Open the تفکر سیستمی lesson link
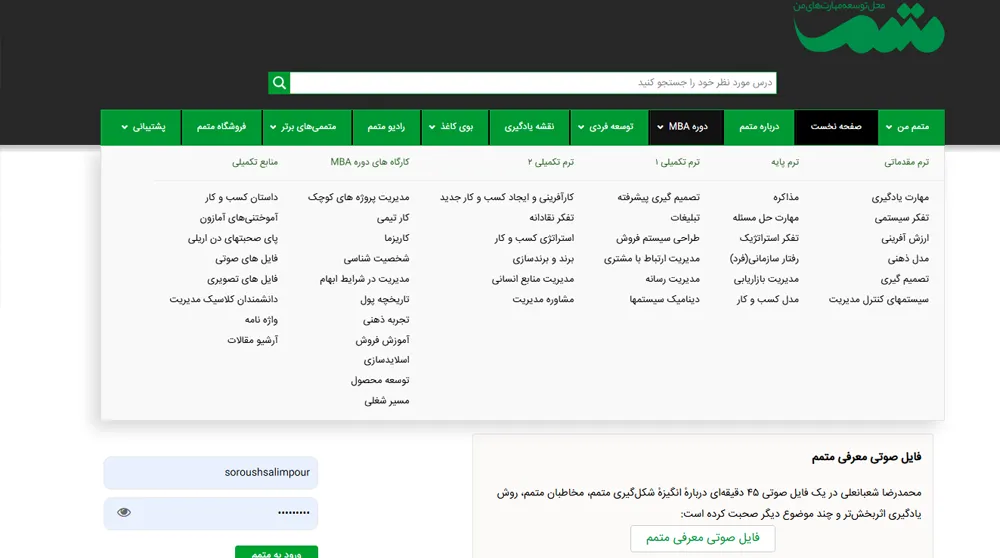This screenshot has width=1000, height=558. click(902, 218)
